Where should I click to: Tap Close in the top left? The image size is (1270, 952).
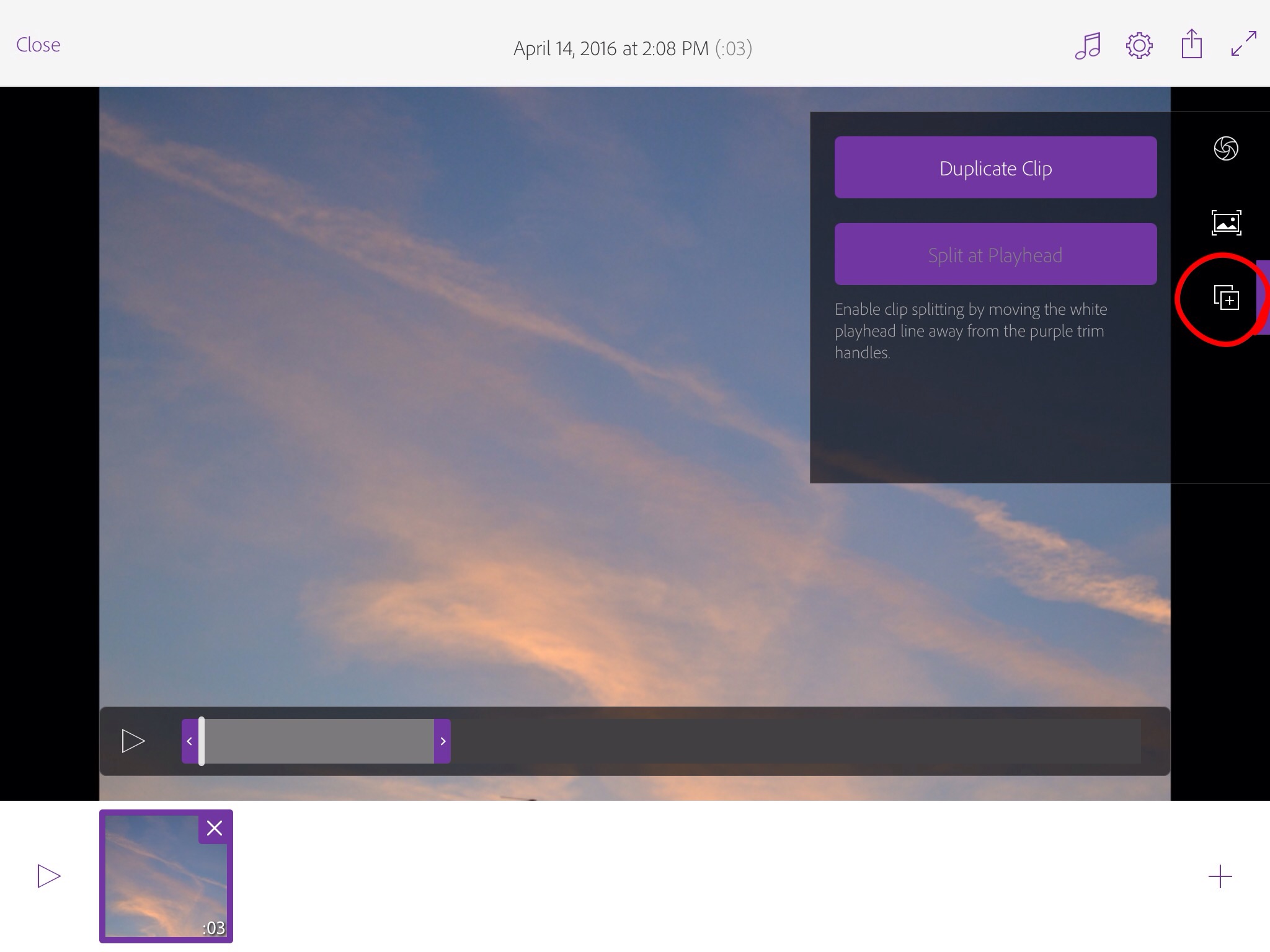click(x=38, y=45)
